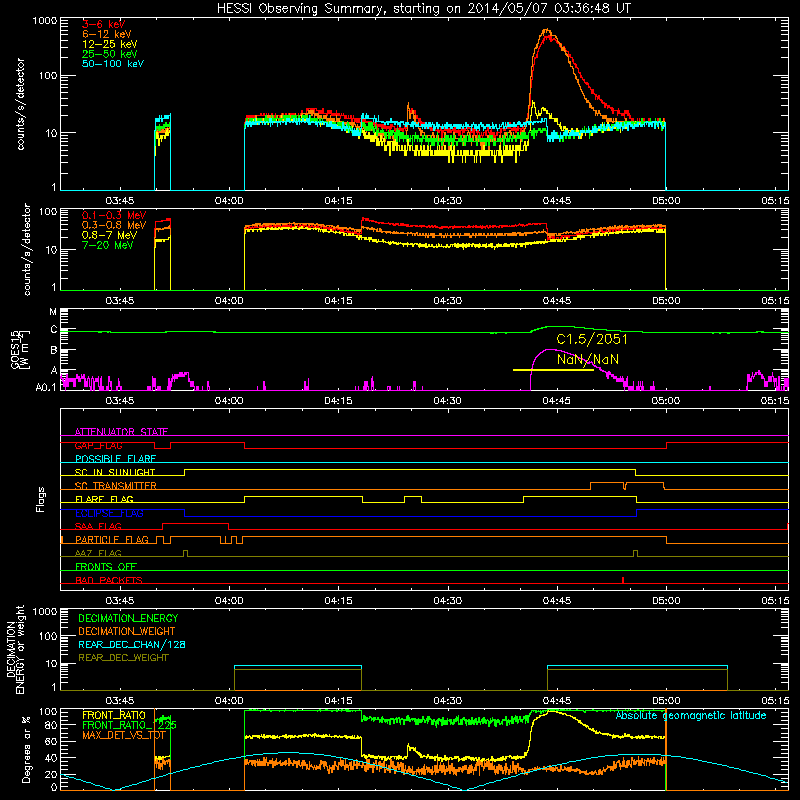Click the 04:30 tick label under MeV panel

(x=447, y=301)
